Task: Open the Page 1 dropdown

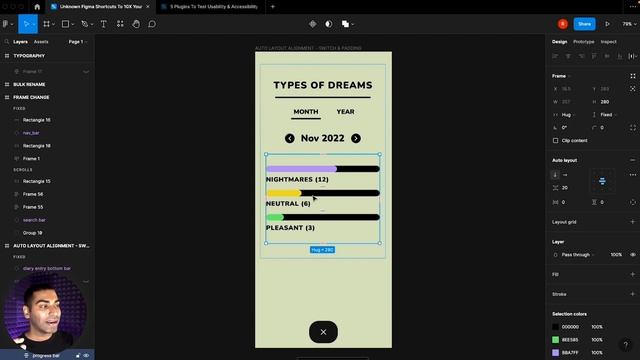Action: pos(78,42)
